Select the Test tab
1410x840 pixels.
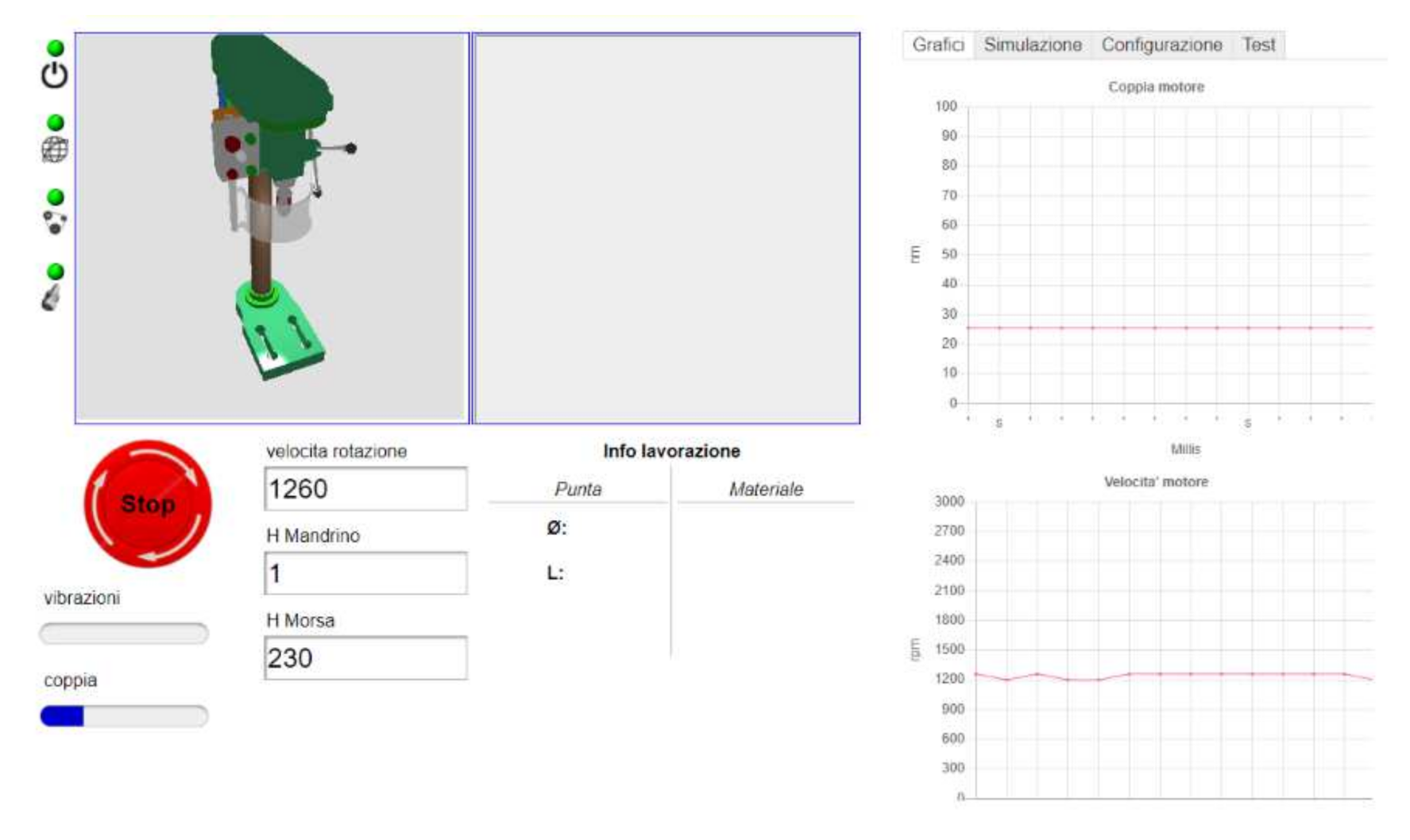[x=1258, y=45]
